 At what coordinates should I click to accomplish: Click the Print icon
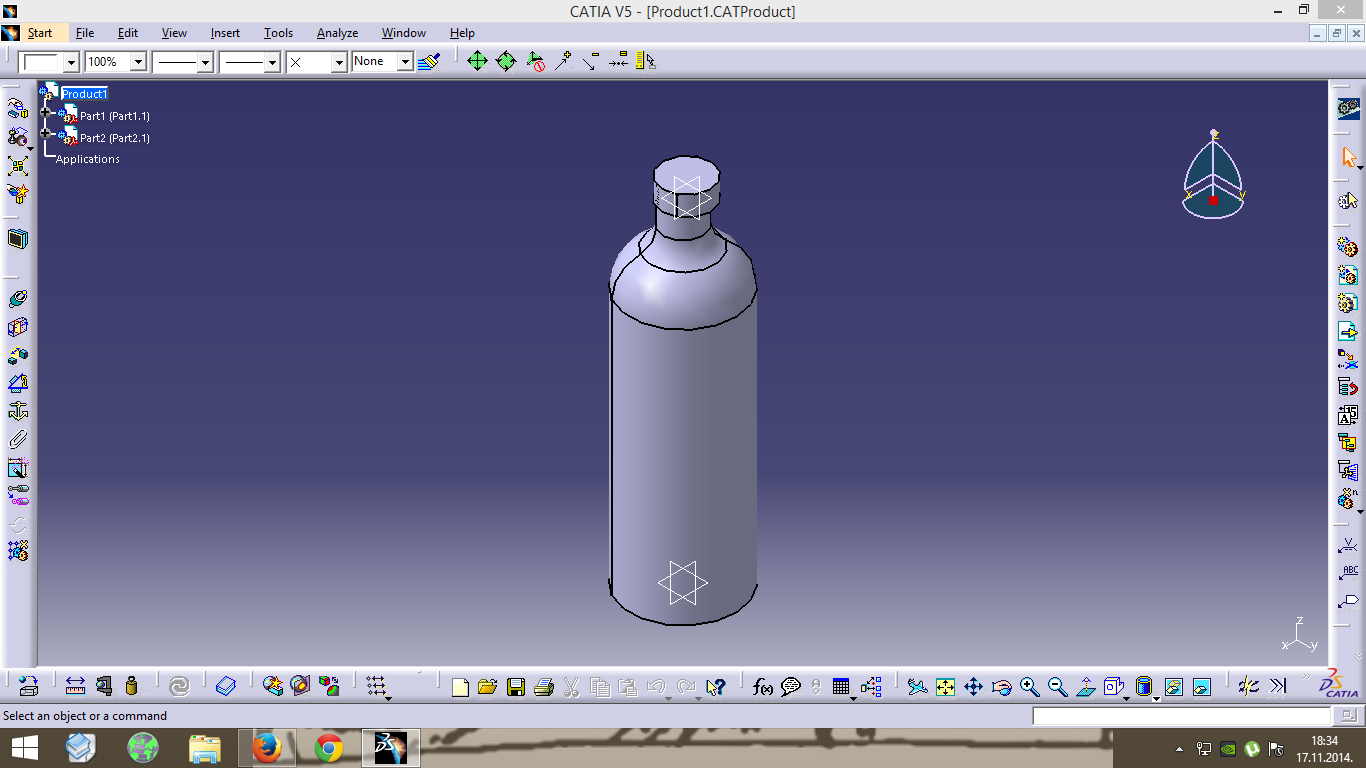544,687
